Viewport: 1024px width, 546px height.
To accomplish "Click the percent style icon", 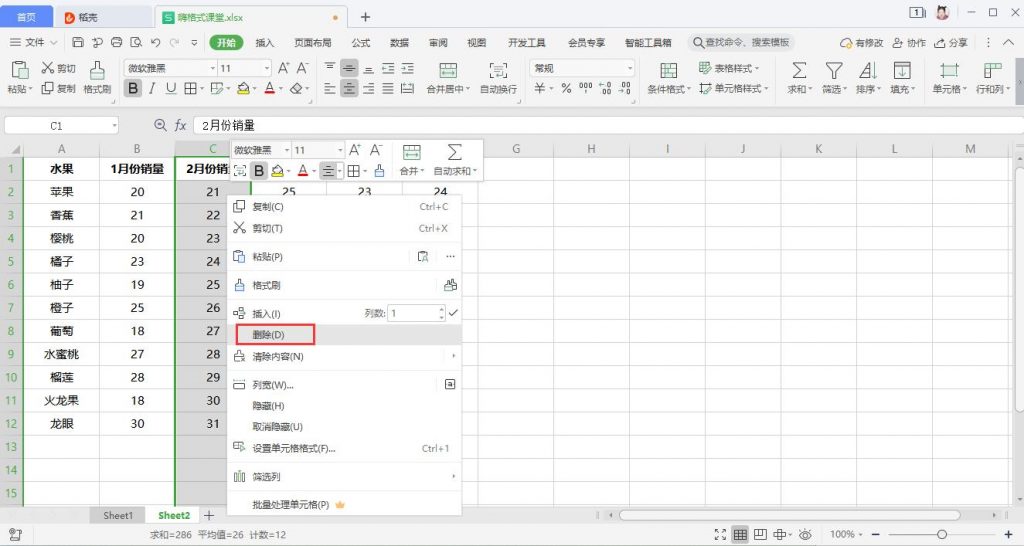I will 566,88.
